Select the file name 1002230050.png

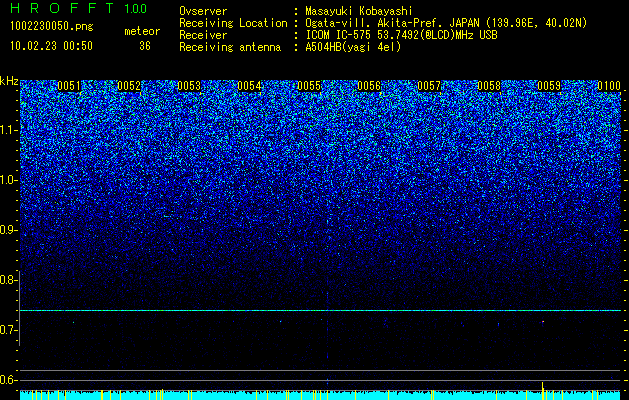52,26
